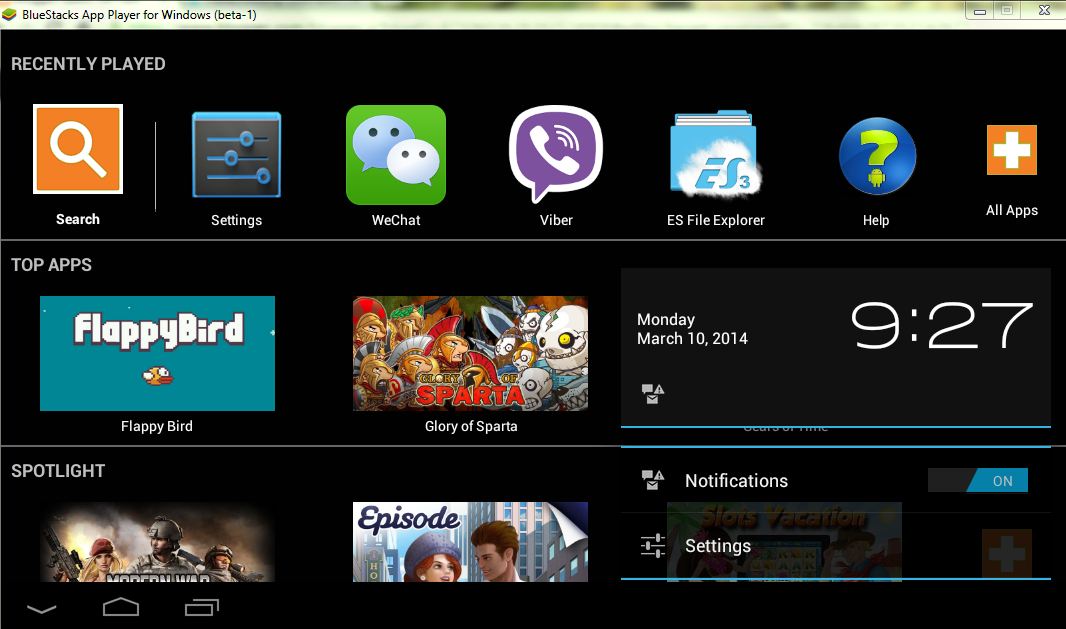Click the Viber label text
The width and height of the screenshot is (1066, 629).
(556, 220)
